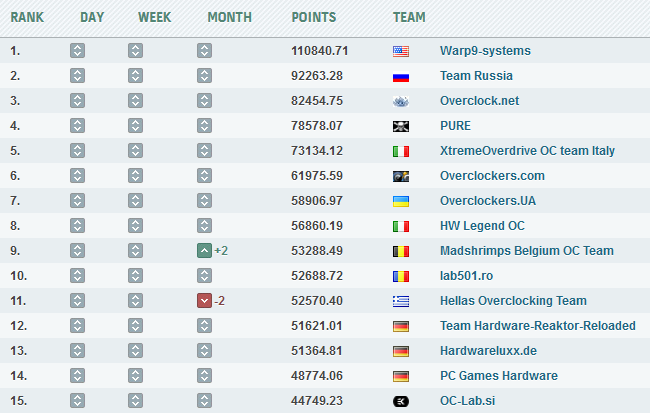
Task: Click week change icon for rank 12
Action: click(136, 326)
